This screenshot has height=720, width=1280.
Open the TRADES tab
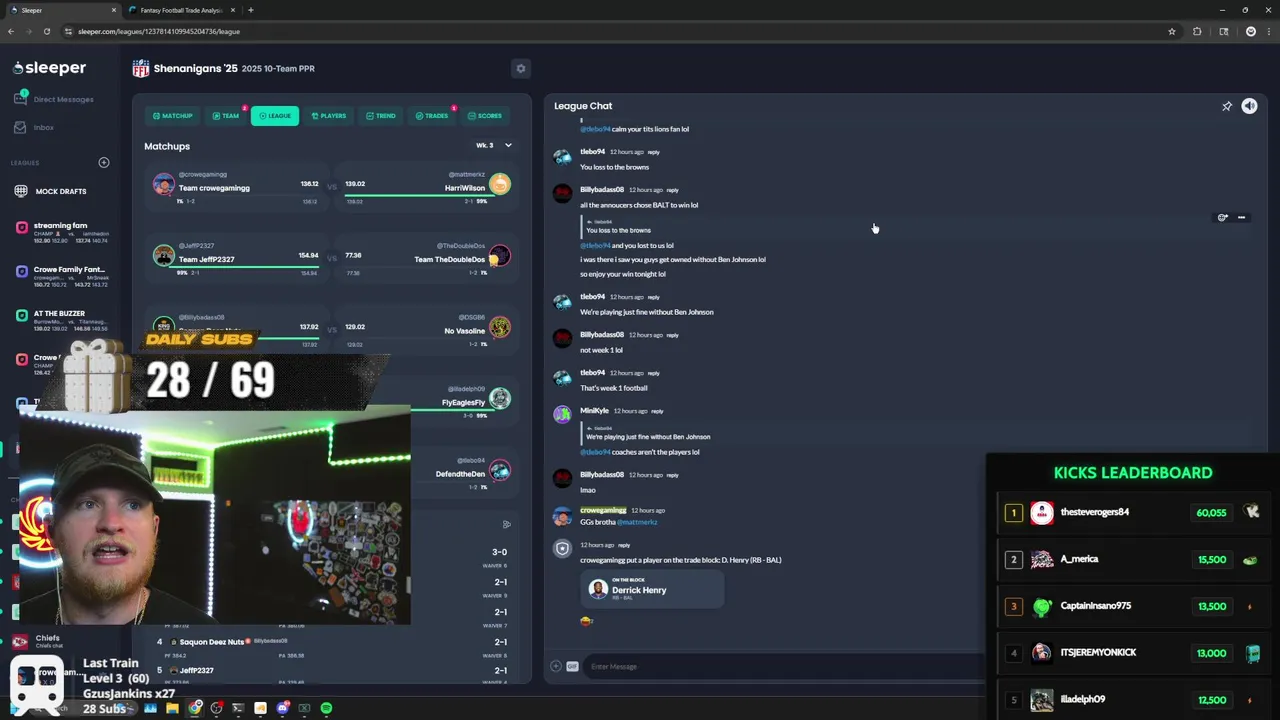tap(432, 116)
